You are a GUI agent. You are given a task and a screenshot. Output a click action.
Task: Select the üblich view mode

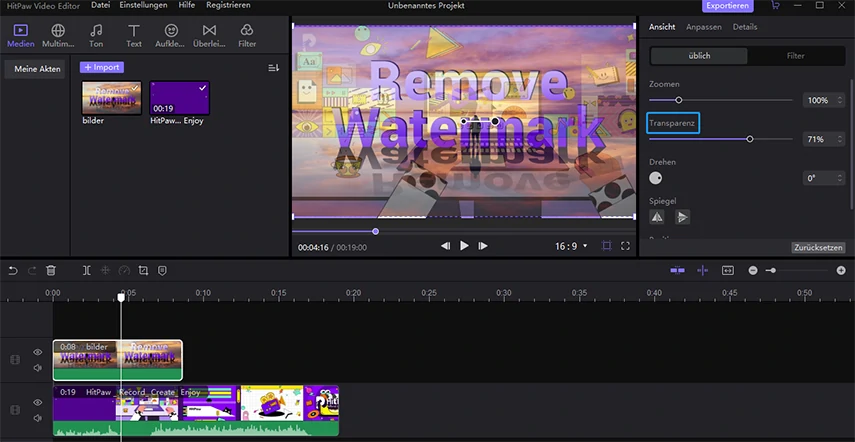699,56
